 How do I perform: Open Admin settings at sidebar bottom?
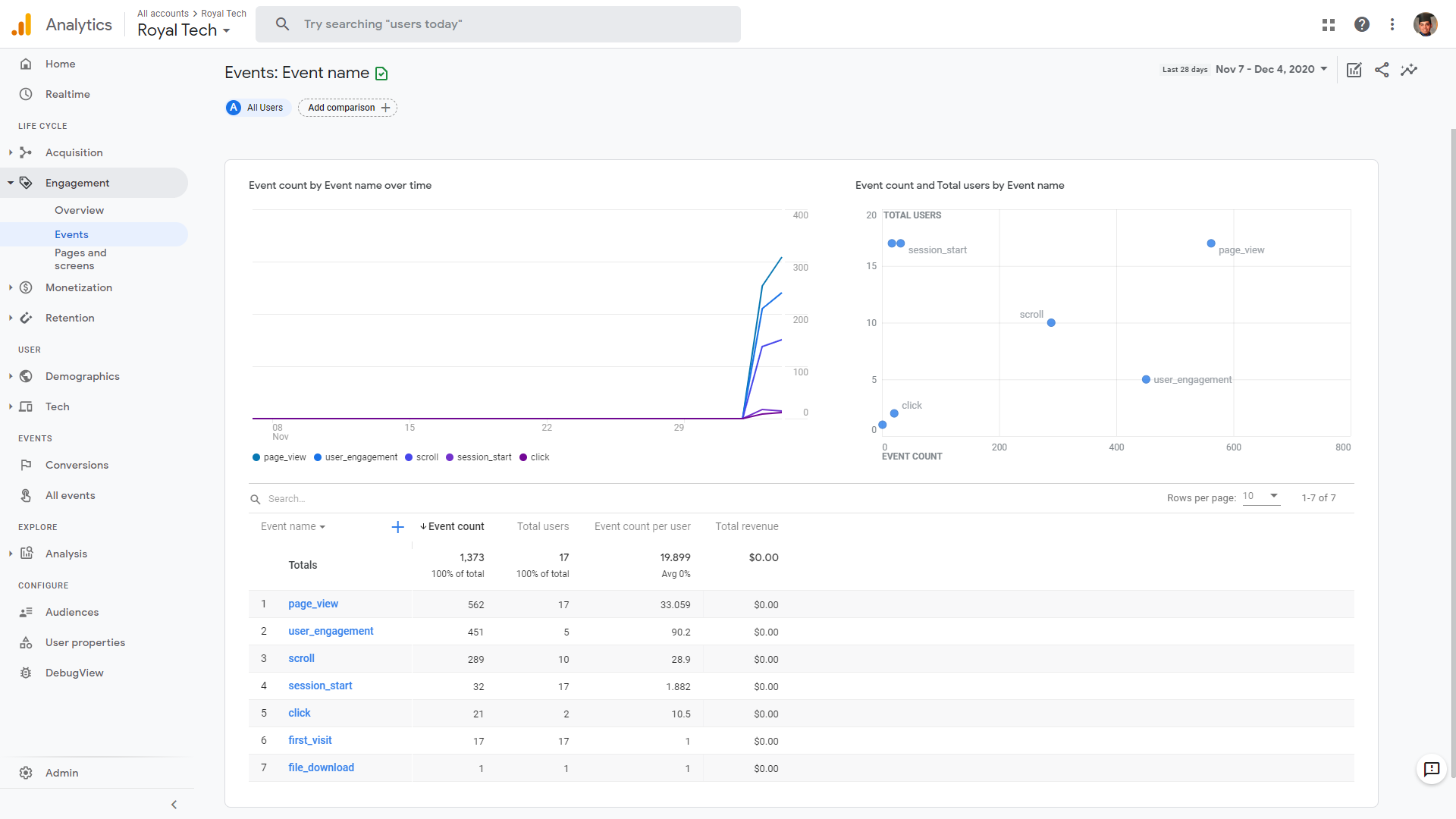tap(62, 773)
